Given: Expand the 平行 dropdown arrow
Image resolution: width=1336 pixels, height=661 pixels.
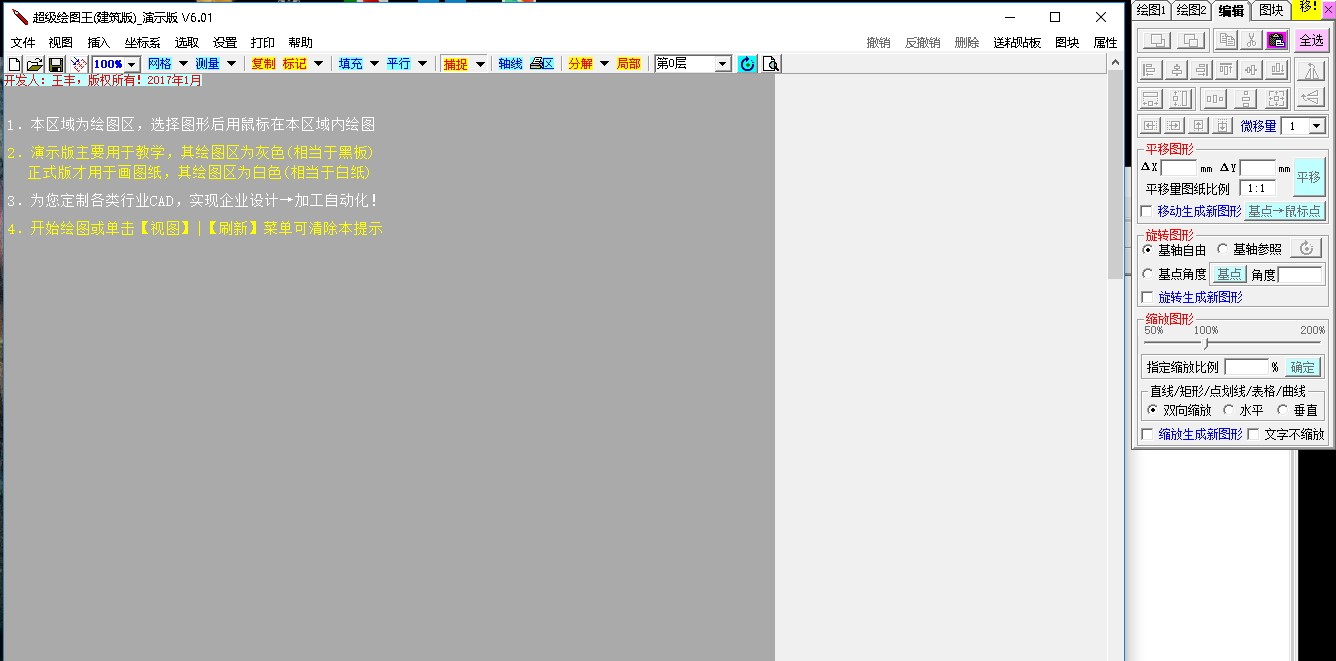Looking at the screenshot, I should click(423, 64).
